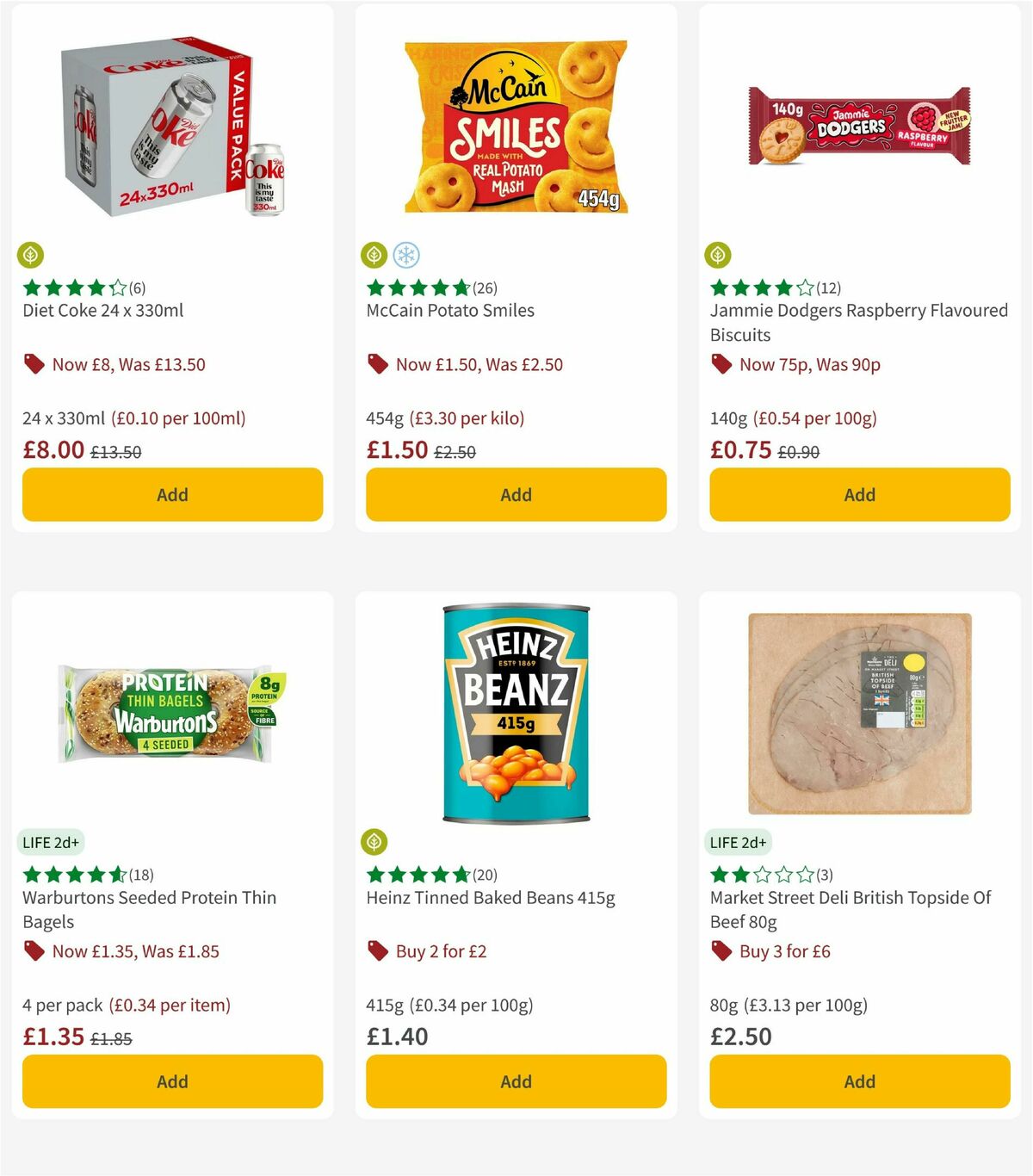Click the leaf icon above Jammie Dodgers rating
Screen dimensions: 1033x1176
point(720,254)
